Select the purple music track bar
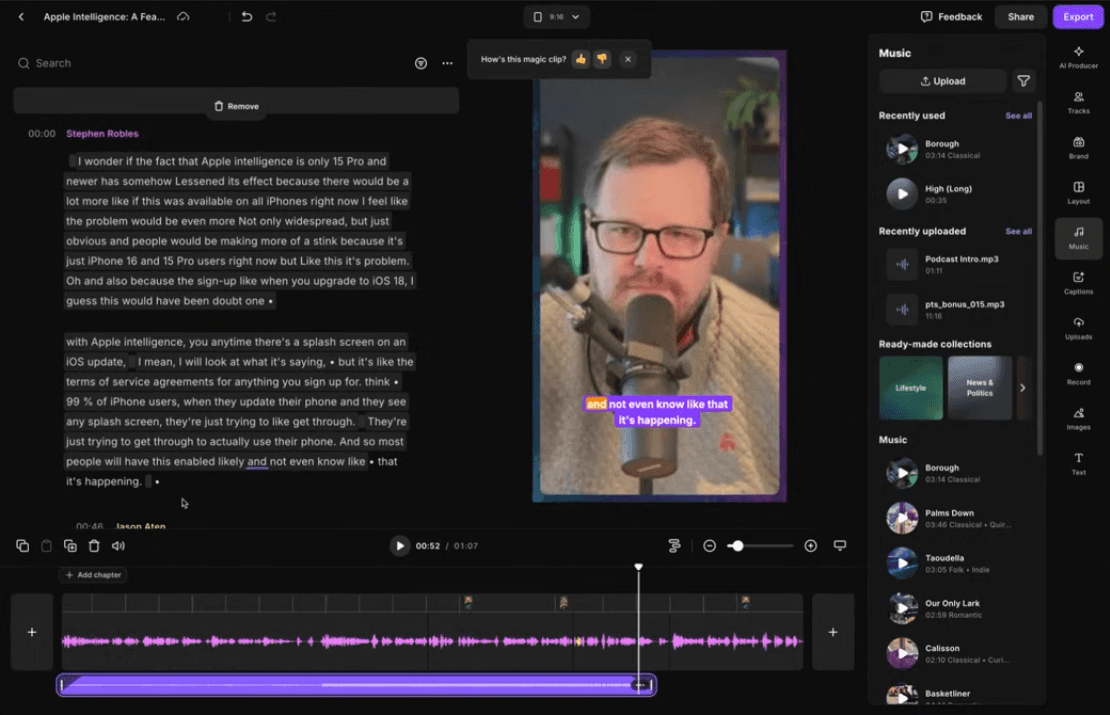This screenshot has height=715, width=1110. click(x=356, y=685)
